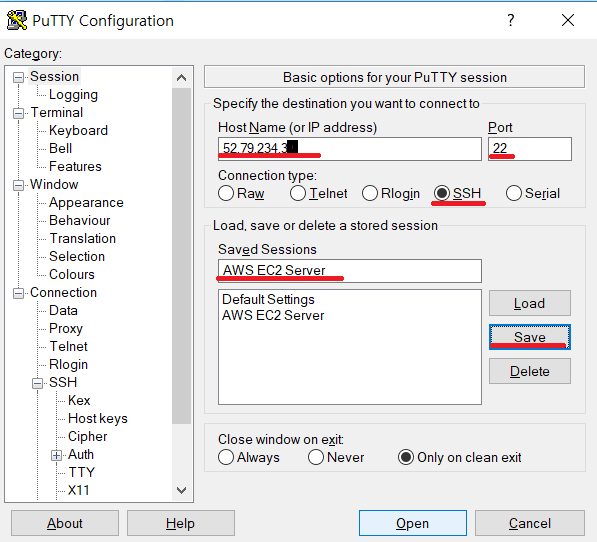Screen dimensions: 597x542
Task: Click the Load session button
Action: tap(530, 303)
